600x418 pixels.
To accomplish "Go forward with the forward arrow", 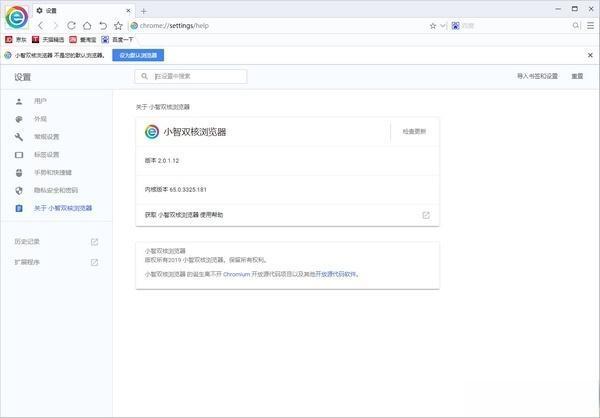I will click(55, 26).
